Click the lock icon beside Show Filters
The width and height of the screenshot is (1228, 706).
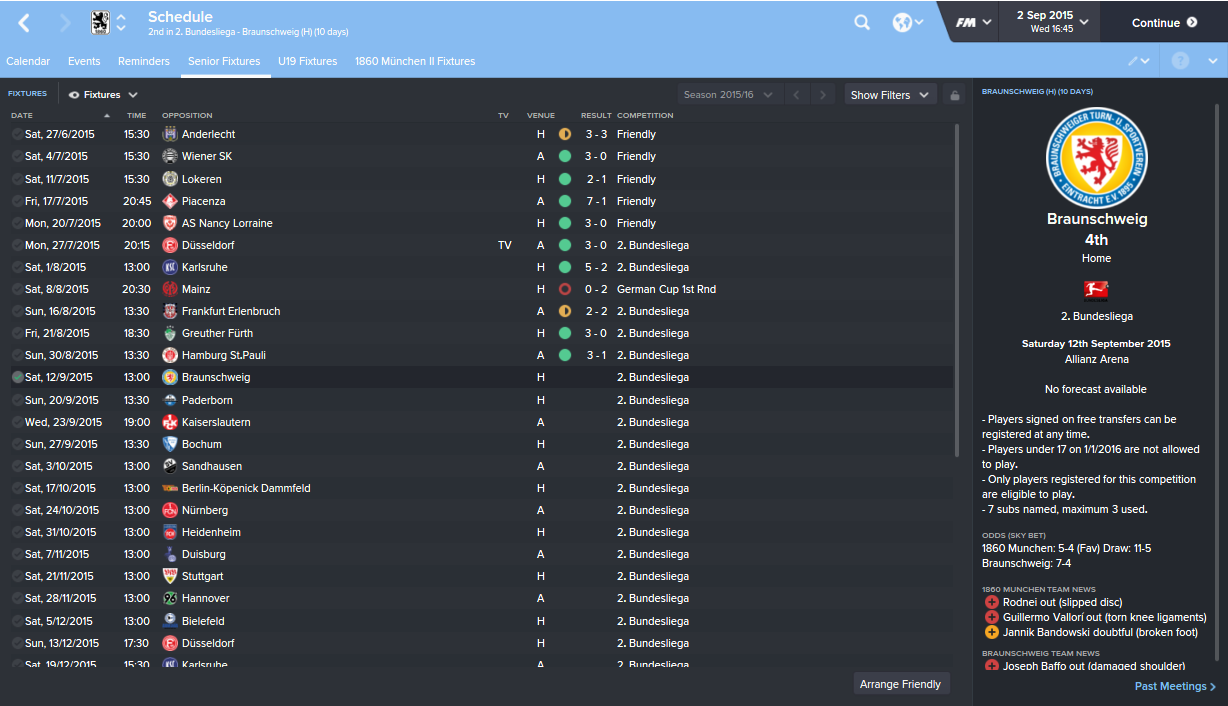[954, 95]
